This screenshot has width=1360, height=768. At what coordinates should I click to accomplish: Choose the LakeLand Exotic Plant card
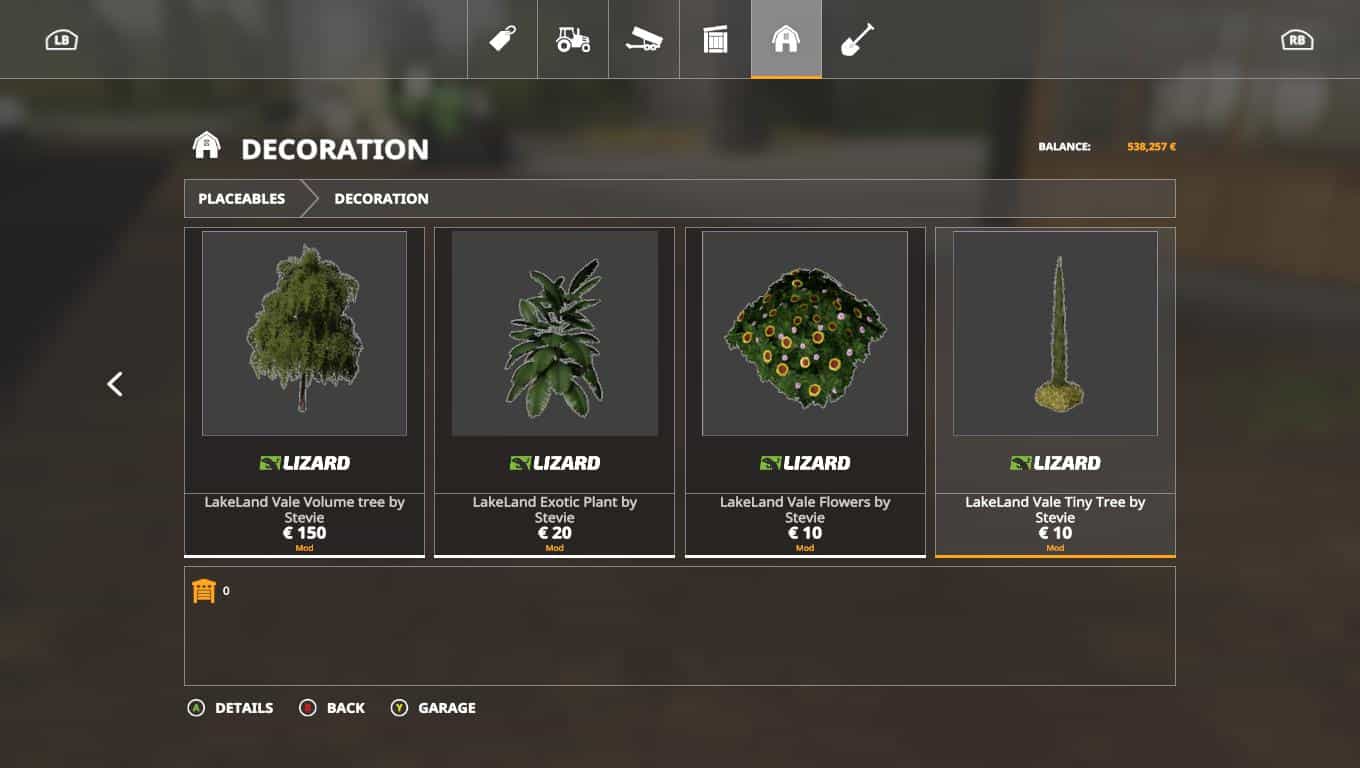click(555, 392)
